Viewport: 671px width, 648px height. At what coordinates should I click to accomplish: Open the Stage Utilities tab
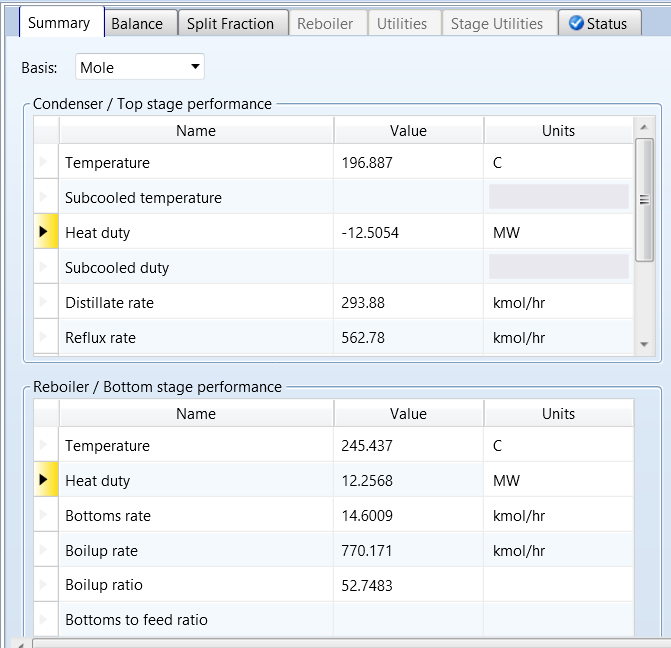pos(497,24)
